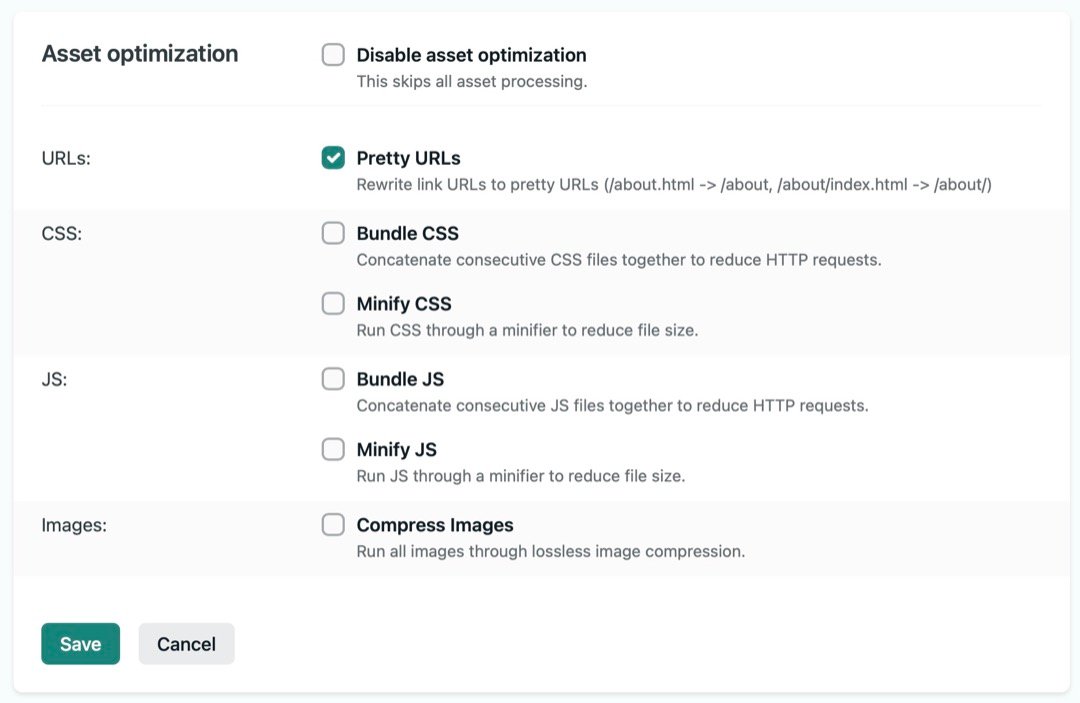
Task: Click the Bundle CSS label text
Action: tap(407, 233)
